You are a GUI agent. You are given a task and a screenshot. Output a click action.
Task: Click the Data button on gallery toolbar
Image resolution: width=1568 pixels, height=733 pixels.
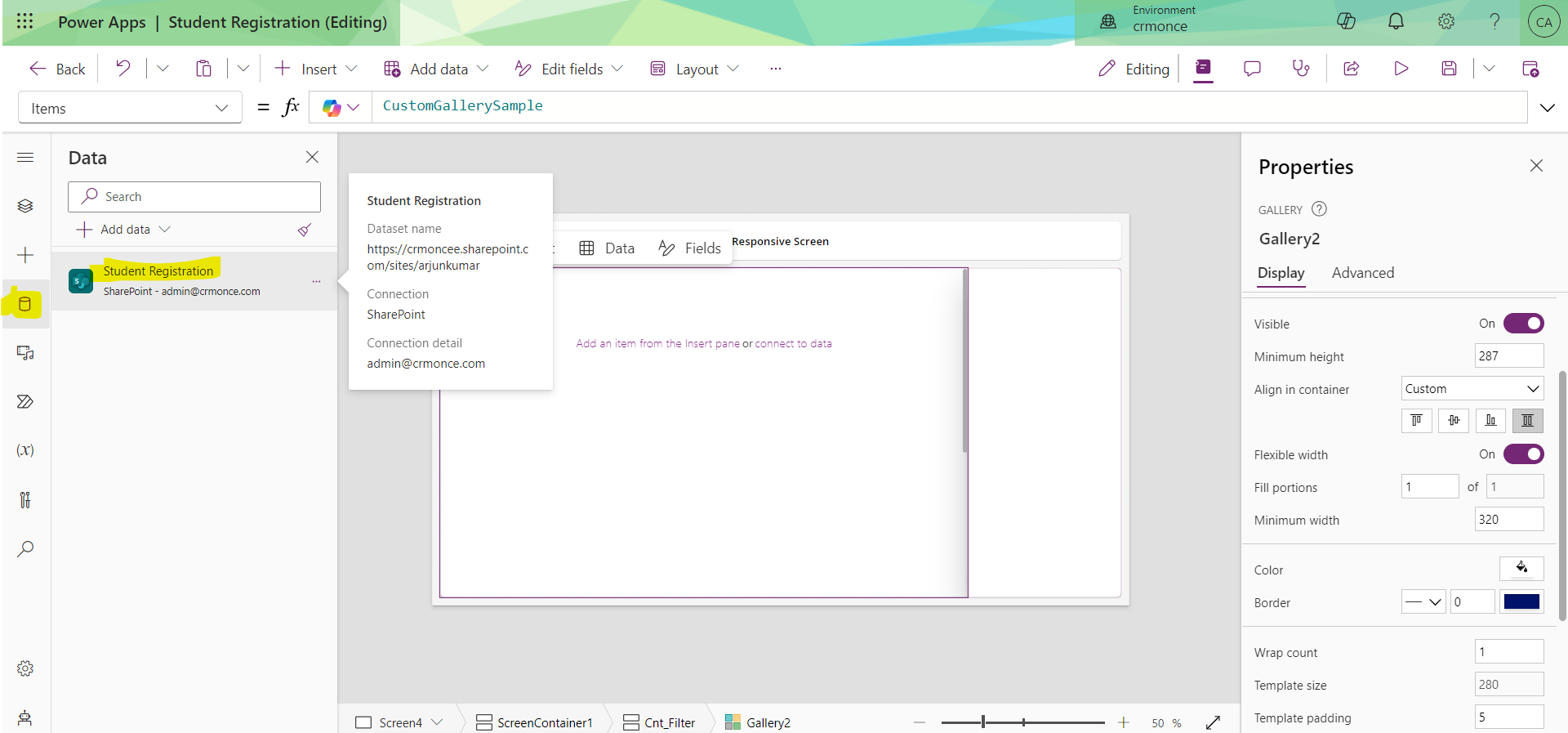[x=607, y=248]
